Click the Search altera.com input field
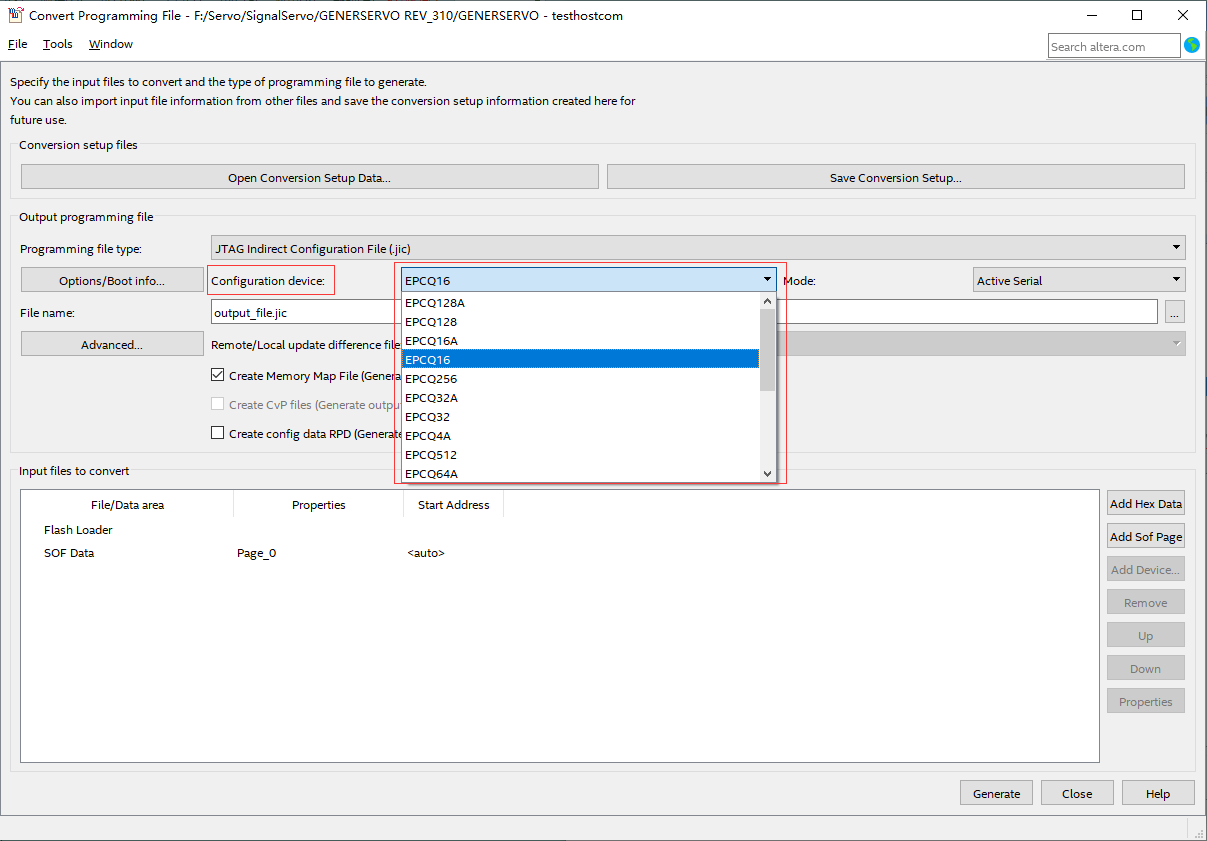 point(1114,46)
